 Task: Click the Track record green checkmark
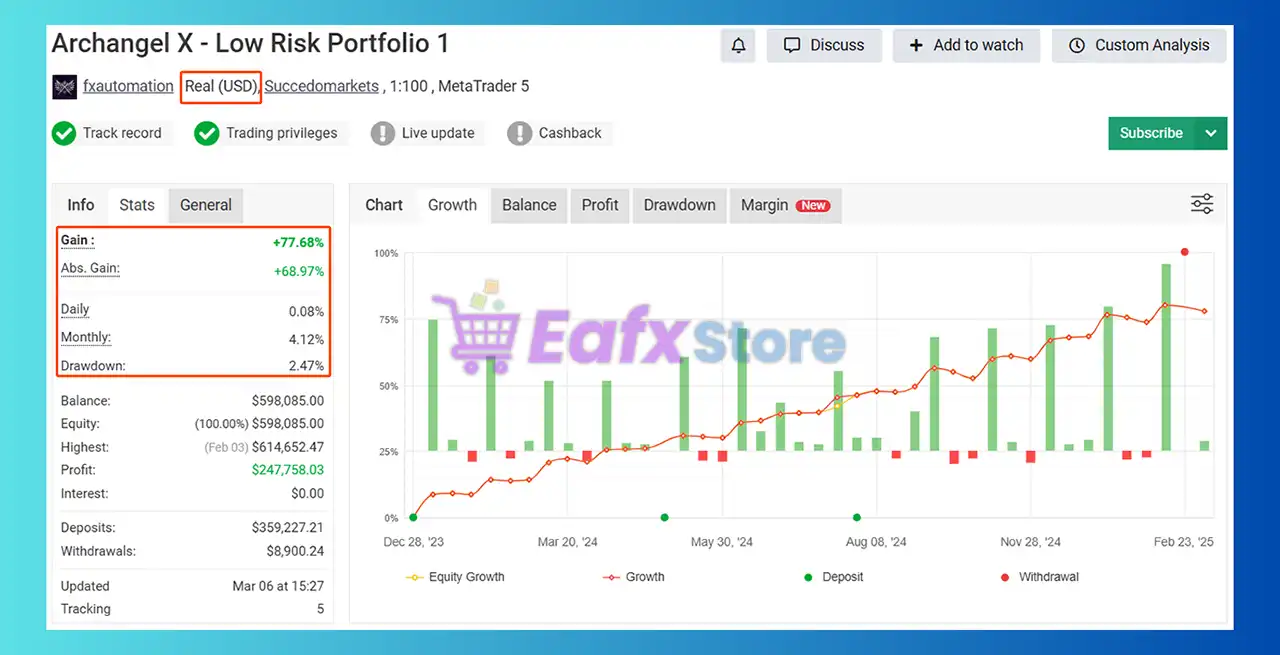coord(64,133)
